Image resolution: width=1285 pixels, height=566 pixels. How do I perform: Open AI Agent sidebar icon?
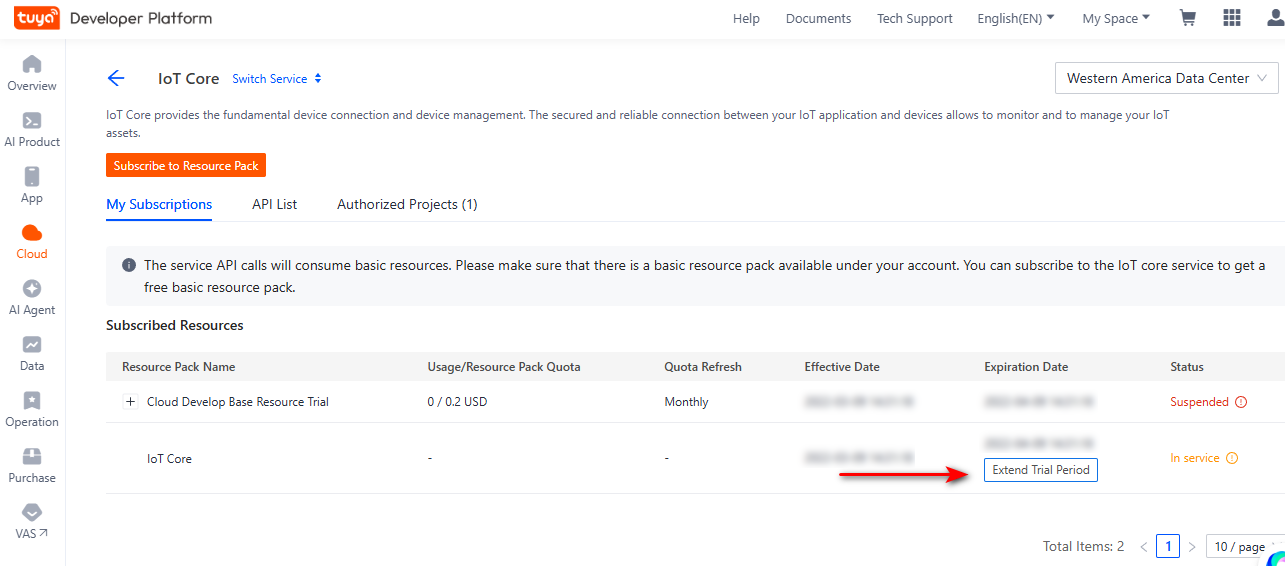coord(32,289)
